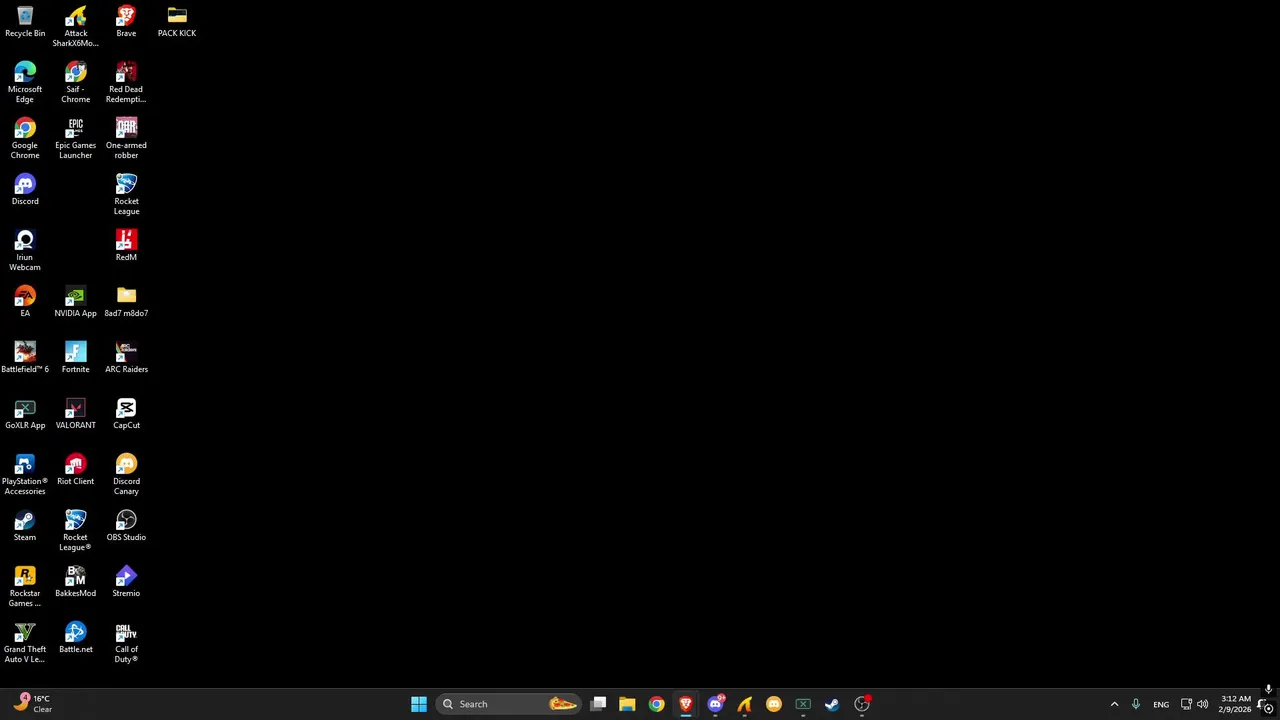
Task: Select the OBS Studio desktop icon
Action: [x=126, y=525]
